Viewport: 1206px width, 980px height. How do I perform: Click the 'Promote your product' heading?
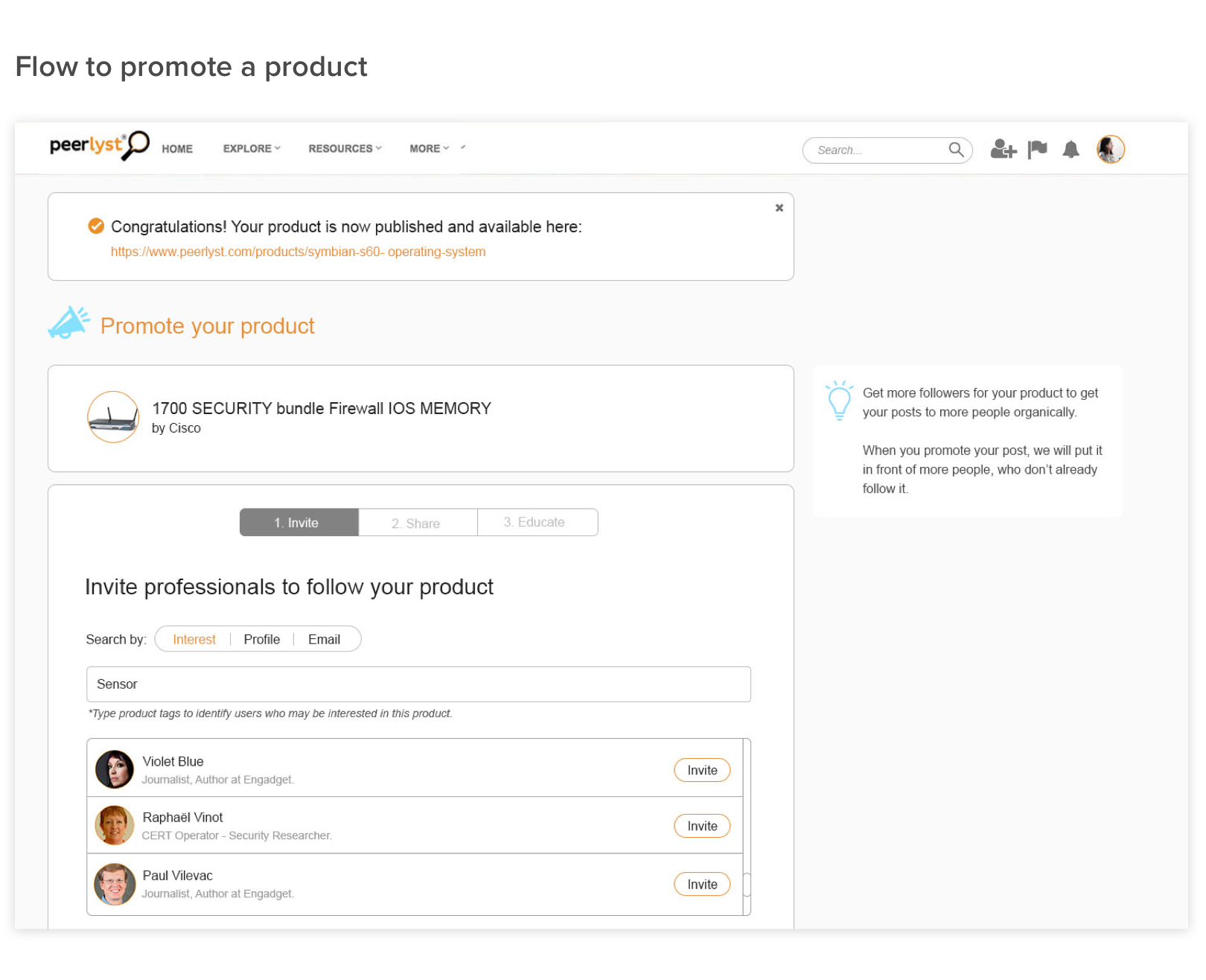tap(208, 326)
